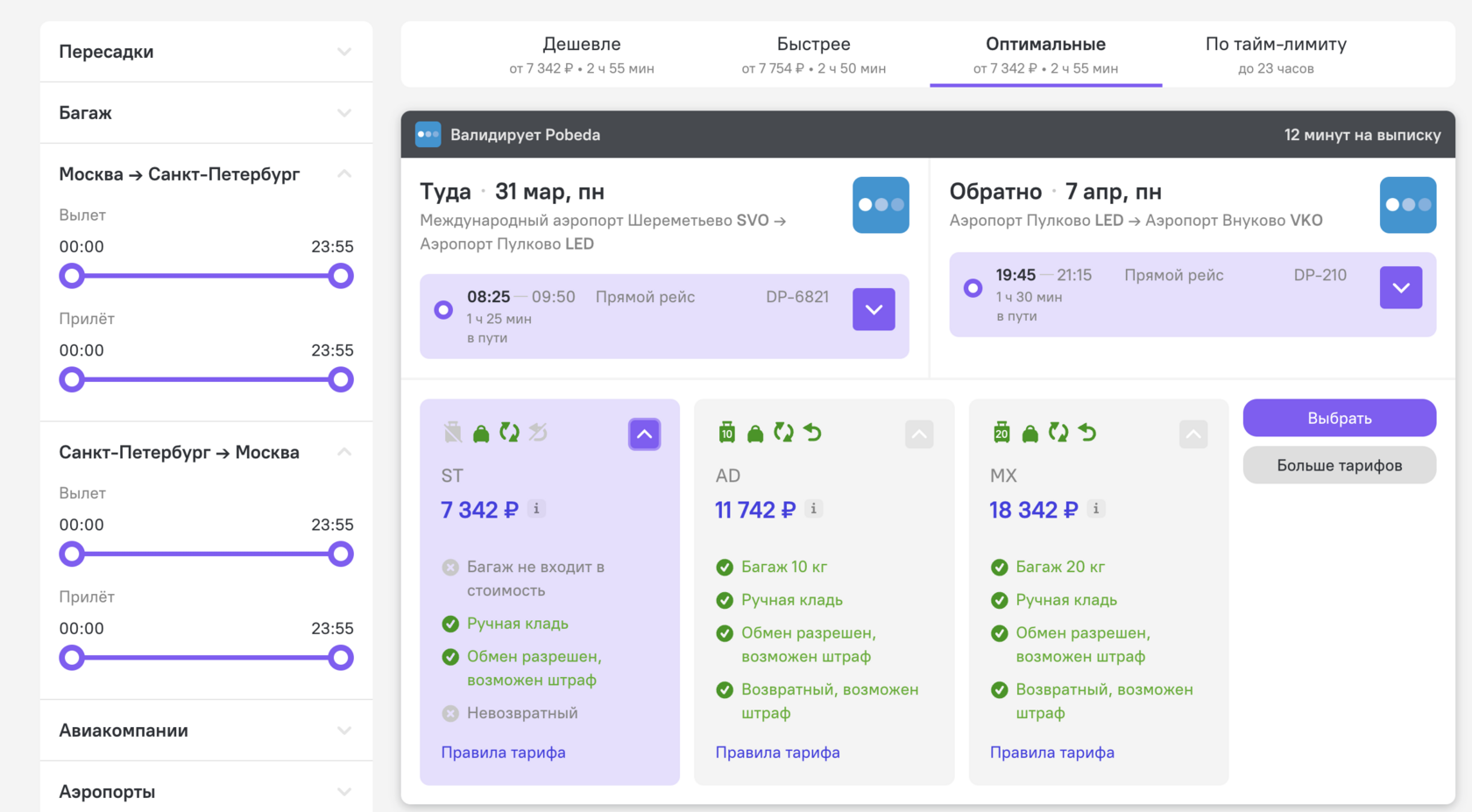
Task: Click green check beside 'Ручная кладь' in ST tariff
Action: pyautogui.click(x=450, y=624)
